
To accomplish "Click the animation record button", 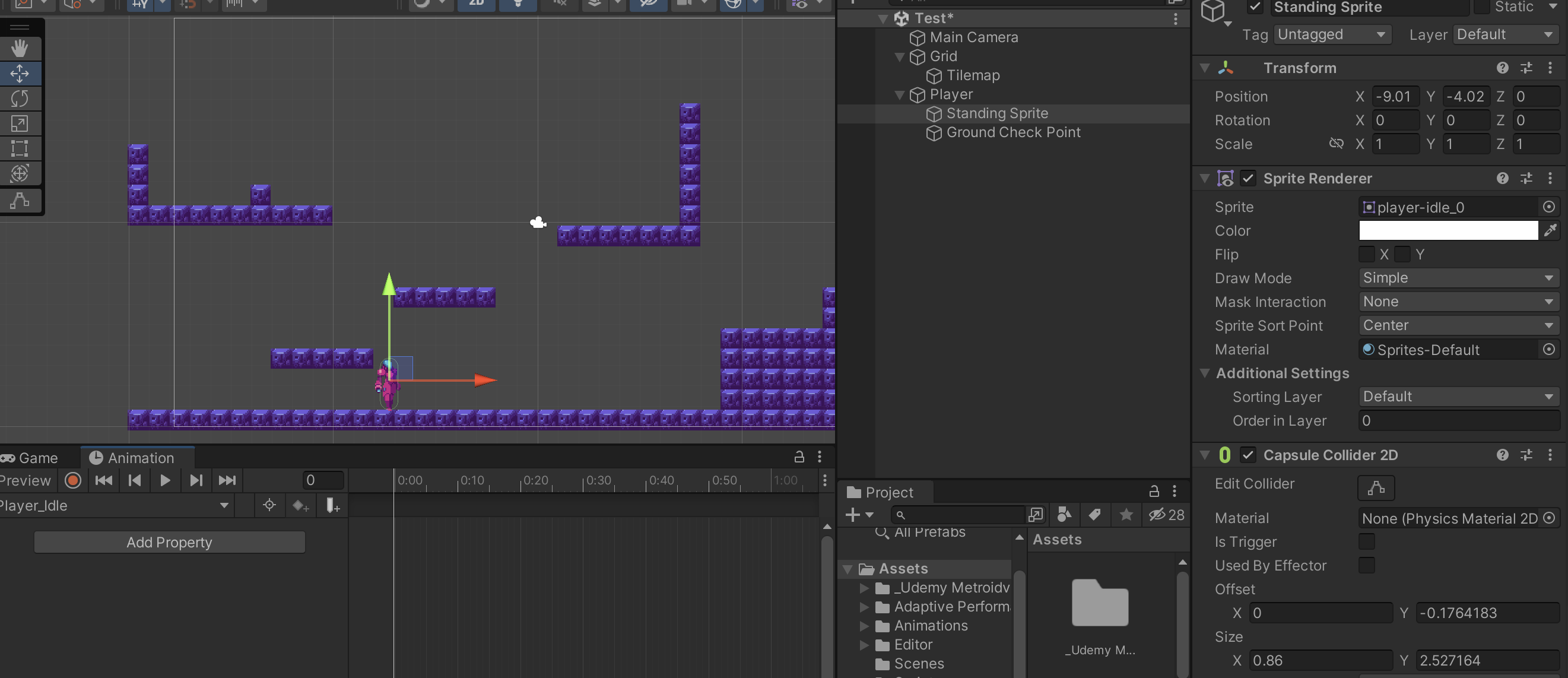I will click(x=72, y=480).
